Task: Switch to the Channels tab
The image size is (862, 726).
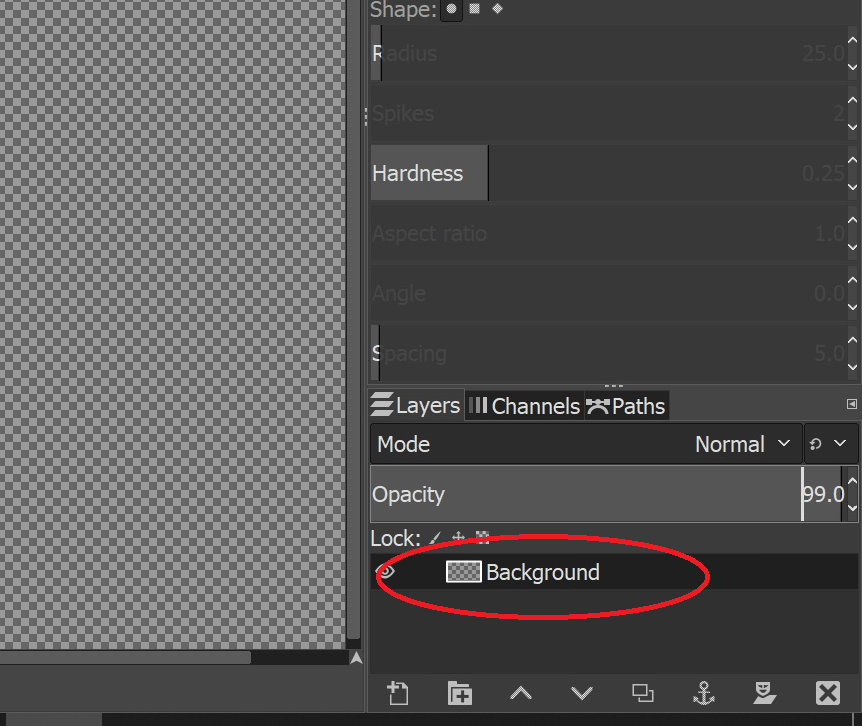Action: [x=524, y=406]
